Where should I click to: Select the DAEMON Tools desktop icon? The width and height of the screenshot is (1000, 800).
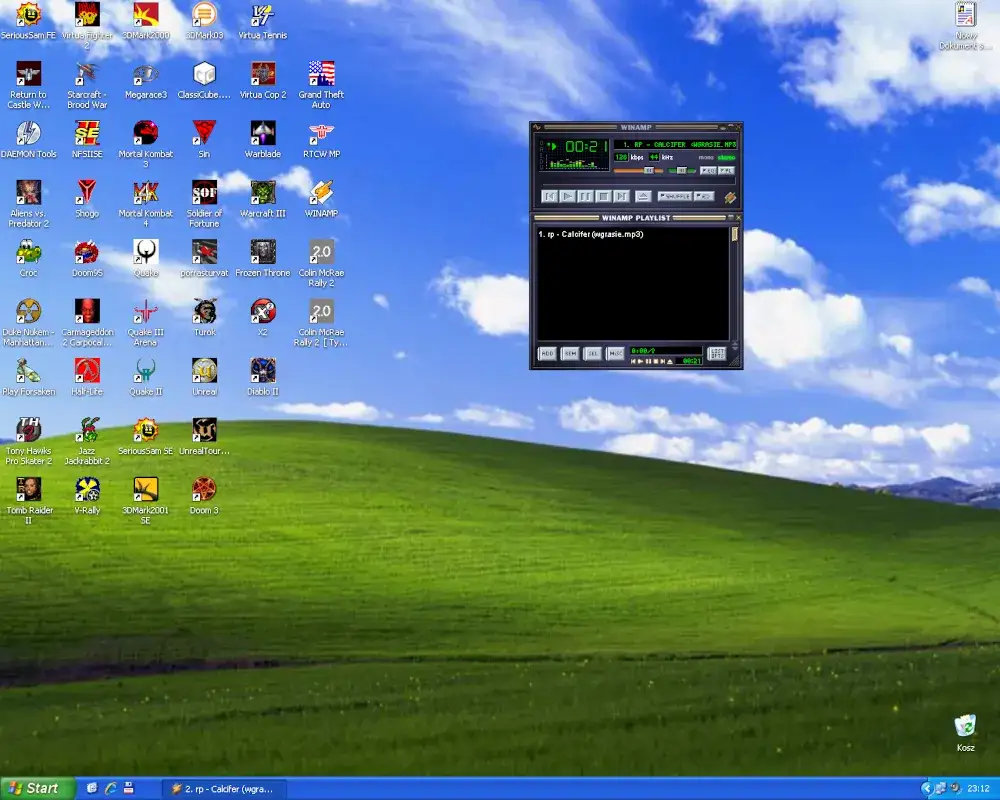pyautogui.click(x=28, y=133)
